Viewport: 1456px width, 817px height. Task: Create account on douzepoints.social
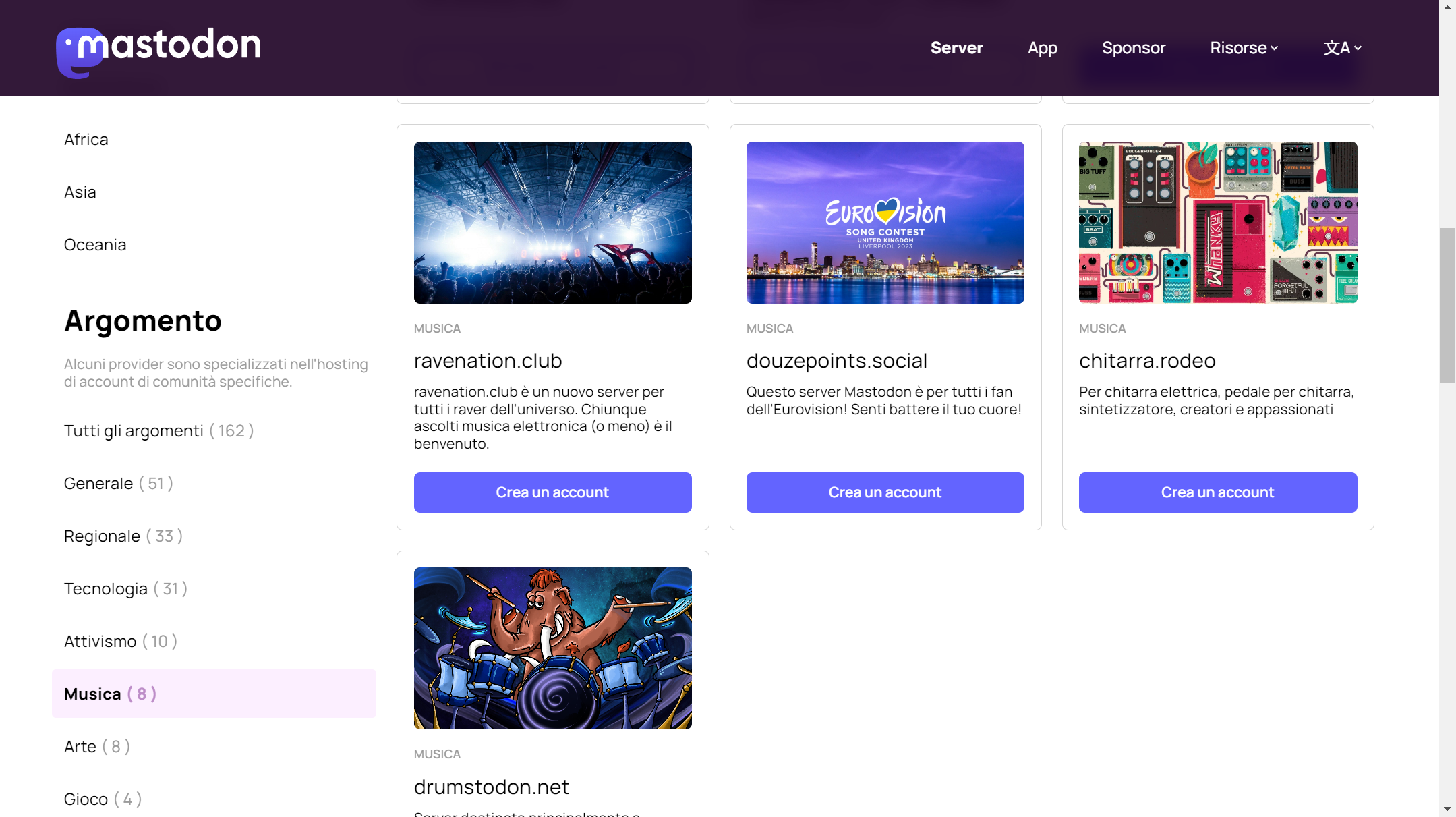tap(885, 492)
